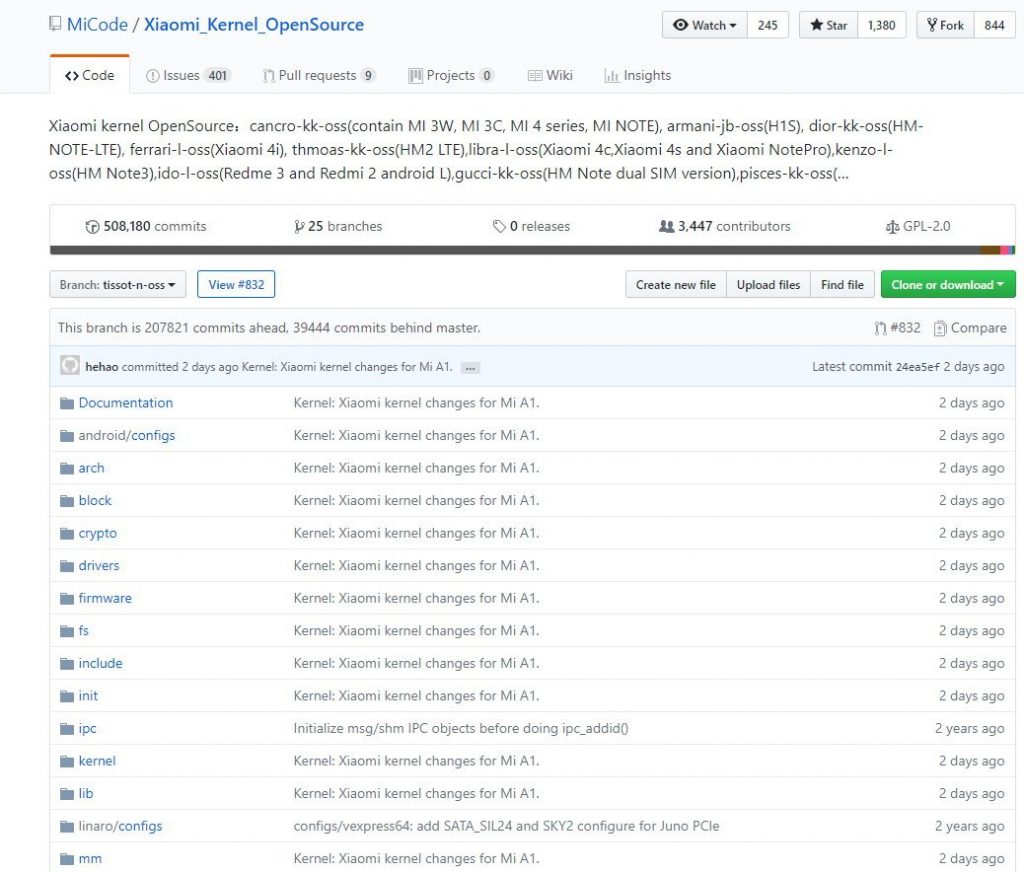1024x872 pixels.
Task: Click the contributors people icon
Action: 666,227
